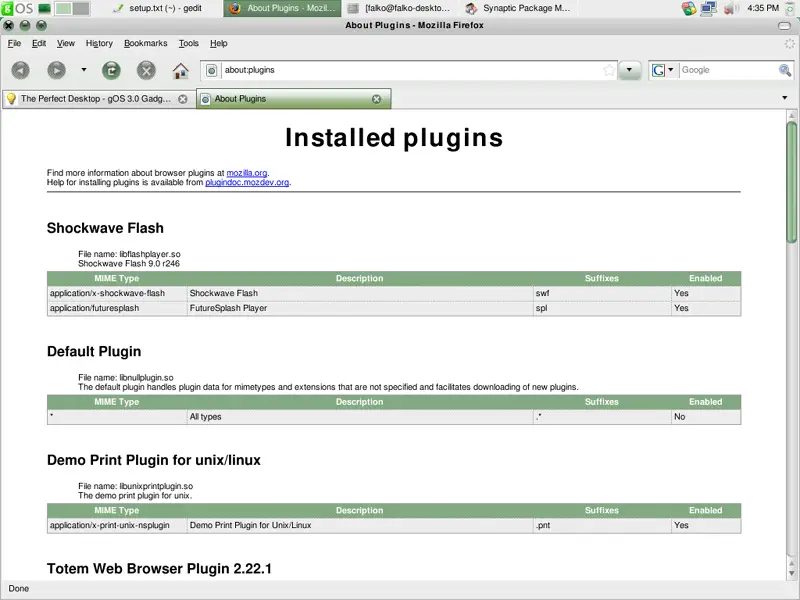Switch to Synaptic Package Manager taskbar window

click(518, 8)
